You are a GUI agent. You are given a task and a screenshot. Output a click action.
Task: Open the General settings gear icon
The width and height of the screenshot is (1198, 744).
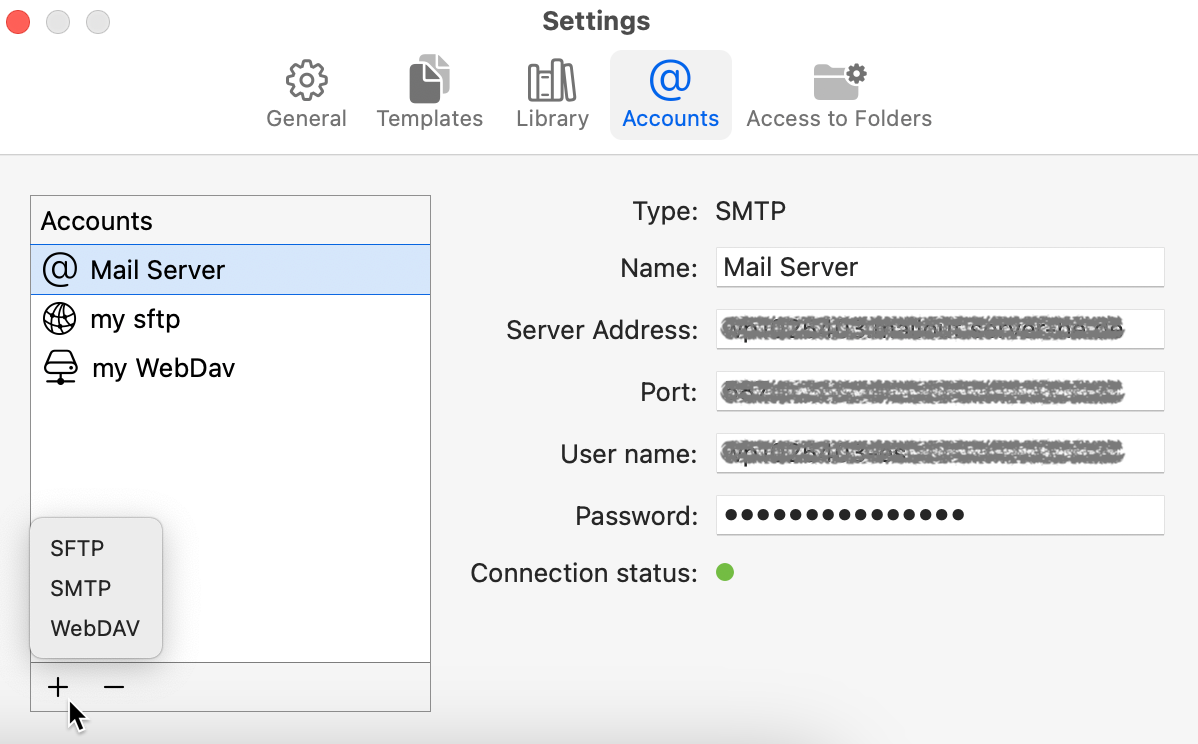[x=306, y=80]
